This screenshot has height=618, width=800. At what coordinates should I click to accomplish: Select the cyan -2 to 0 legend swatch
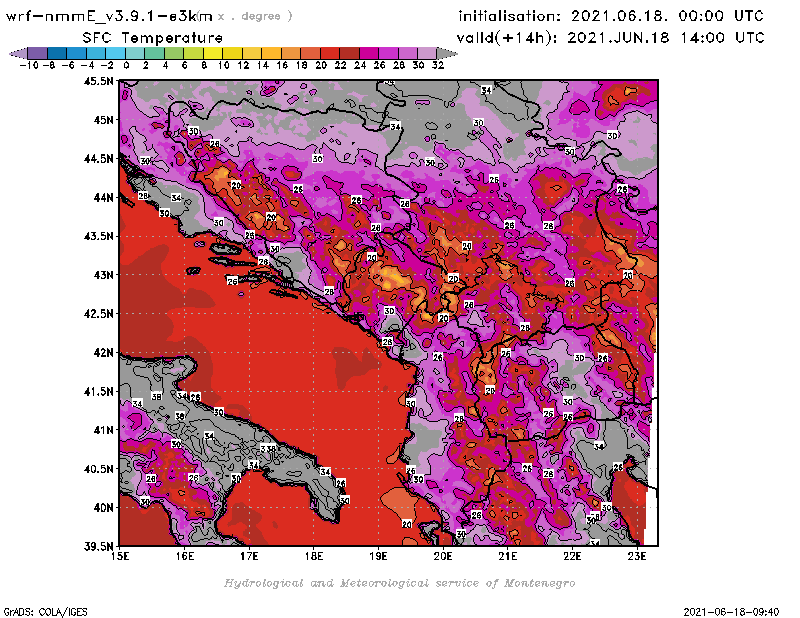click(x=115, y=53)
